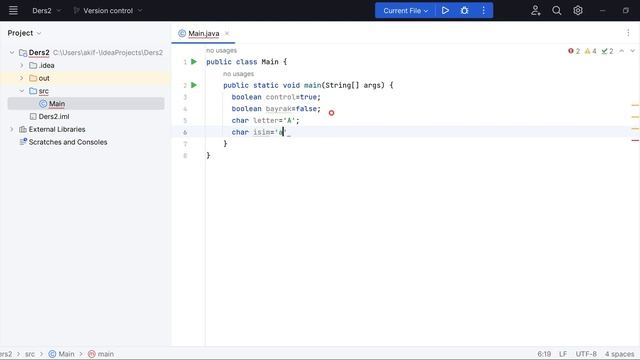Click the 'no usages' hint above main method
The image size is (640, 360).
[x=238, y=74]
